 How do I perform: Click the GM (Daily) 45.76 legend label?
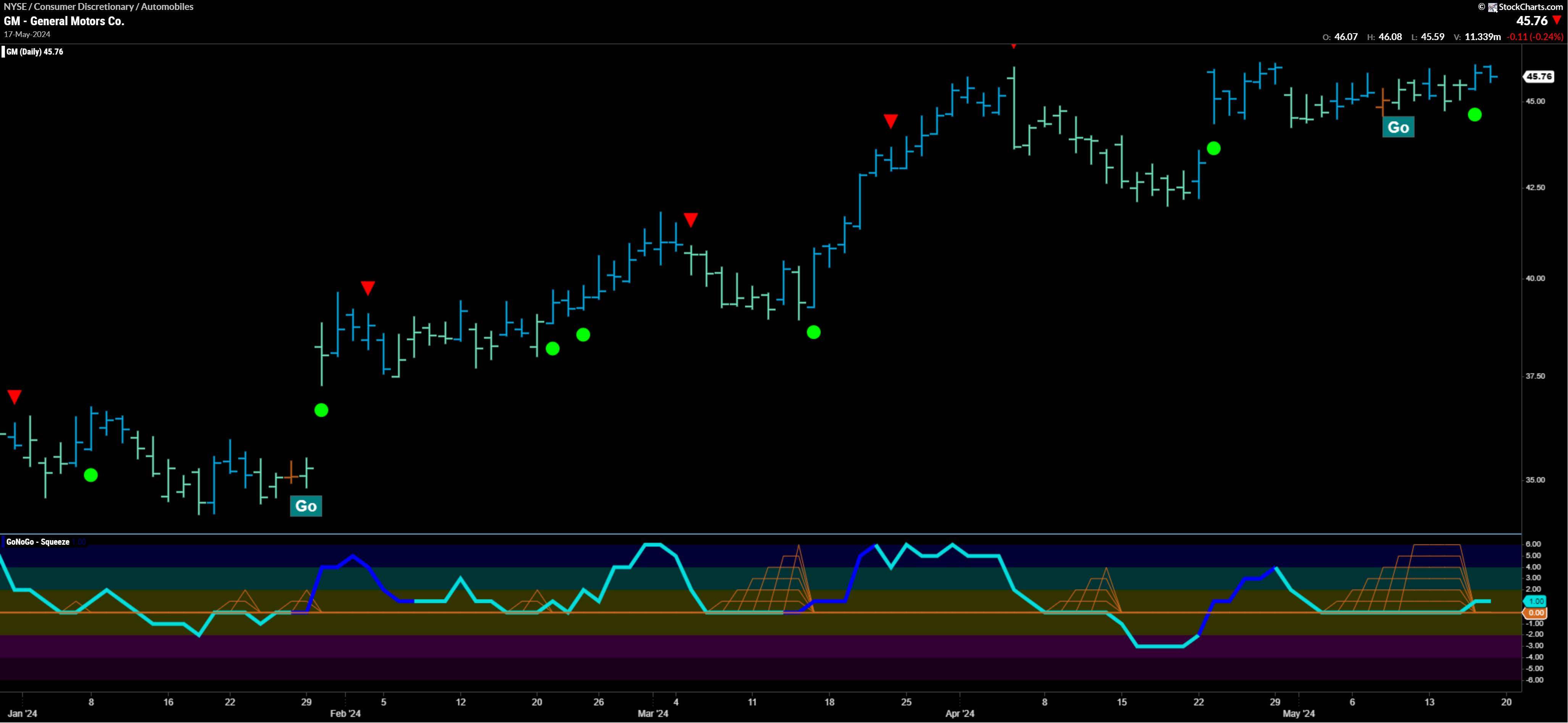click(34, 52)
